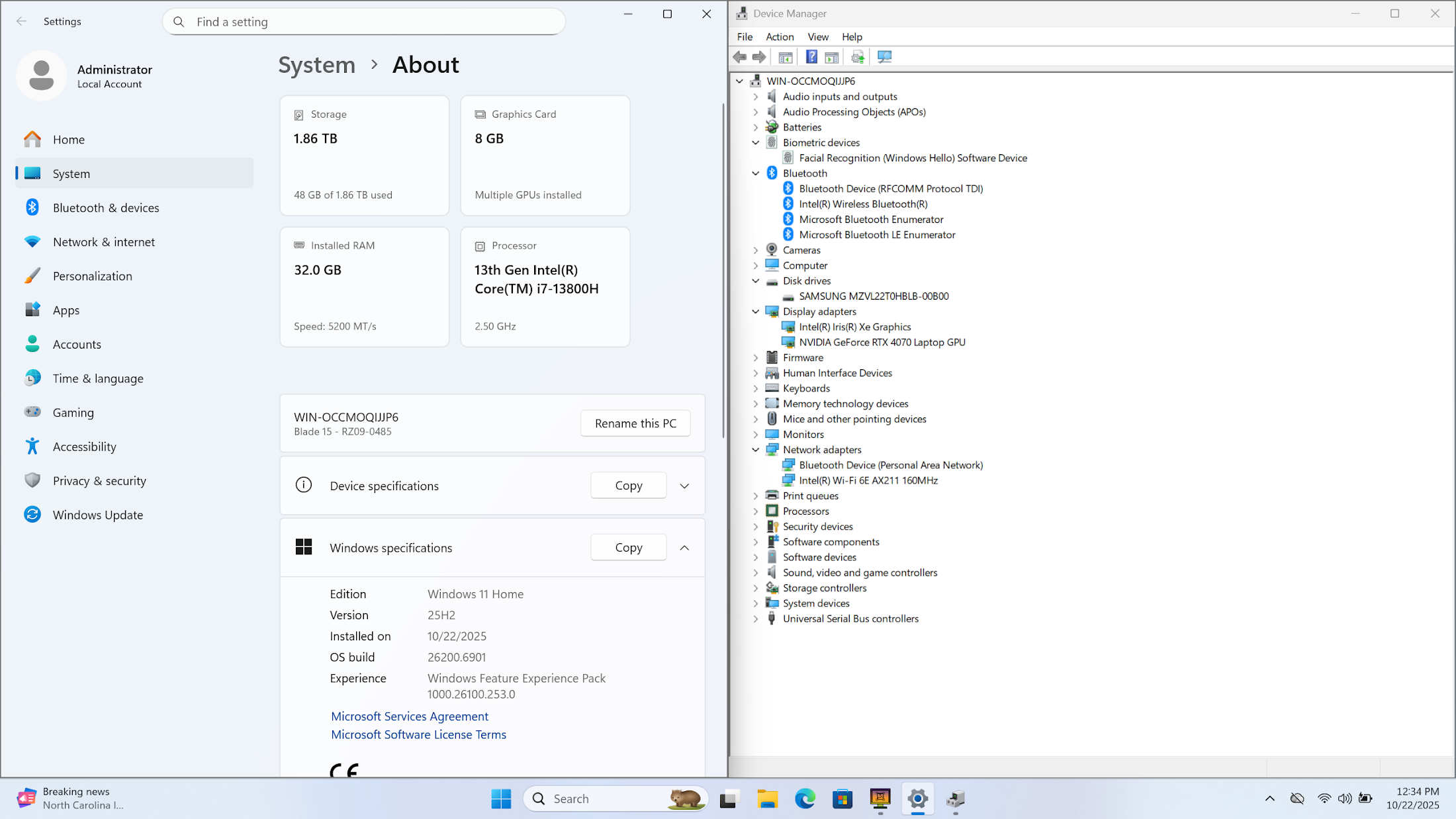
Task: Open the Action menu in Device Manager
Action: [779, 37]
